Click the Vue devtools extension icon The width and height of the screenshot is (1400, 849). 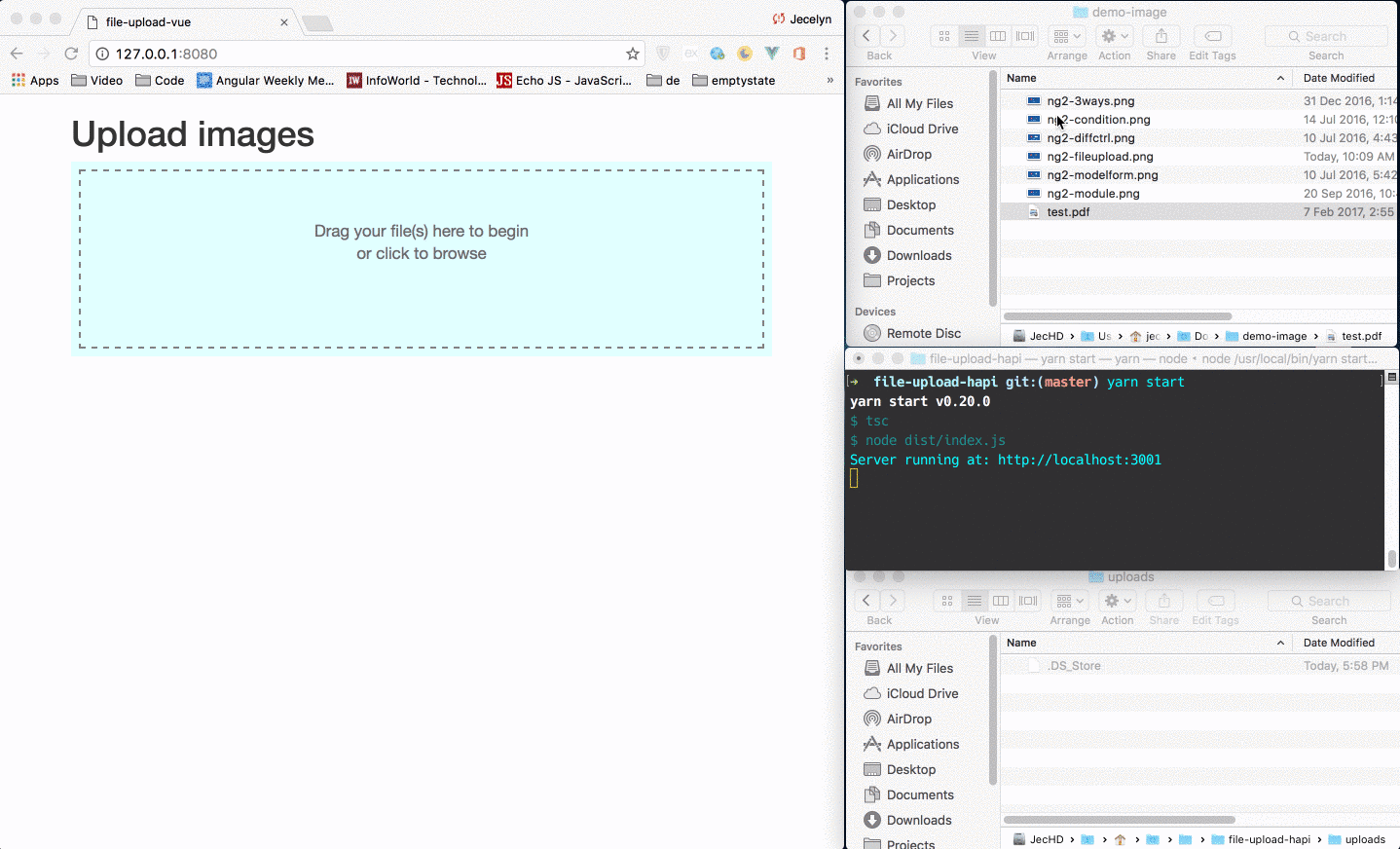772,54
